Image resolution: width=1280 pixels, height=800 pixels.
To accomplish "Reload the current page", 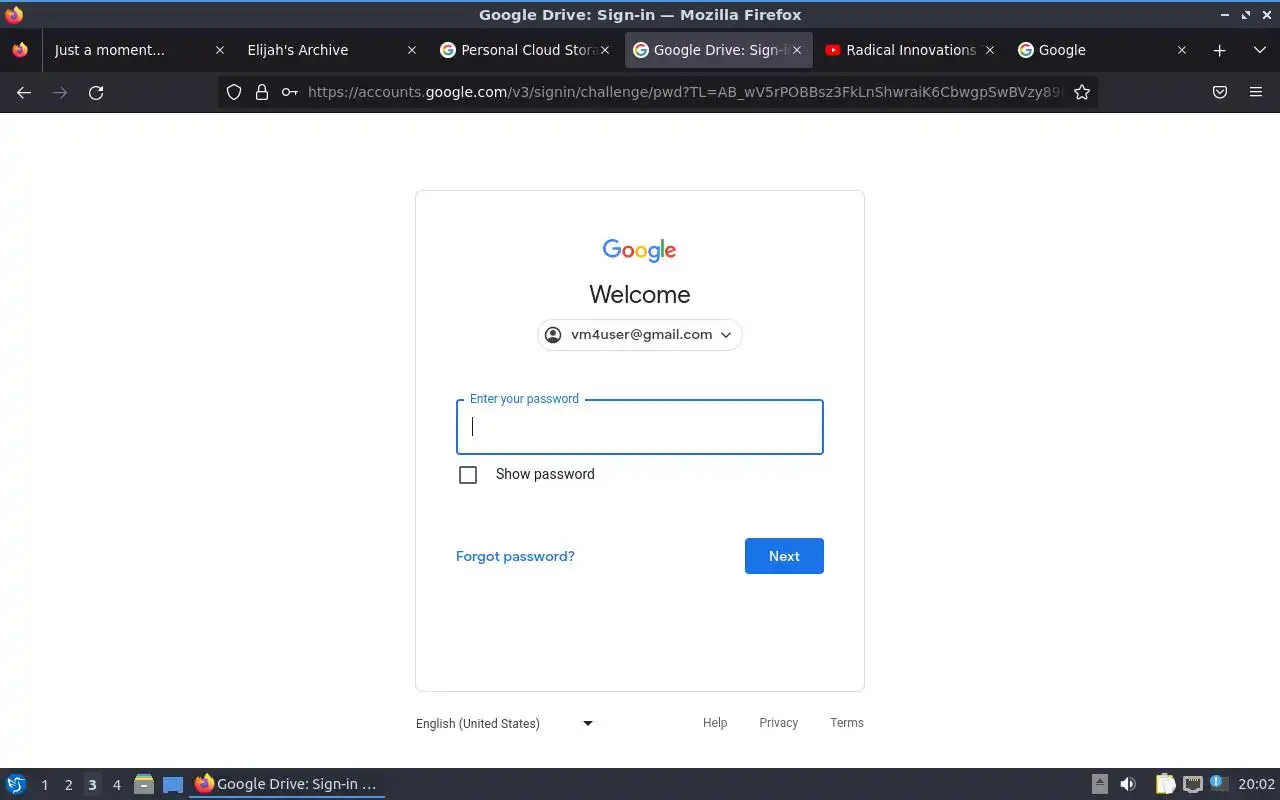I will [96, 92].
